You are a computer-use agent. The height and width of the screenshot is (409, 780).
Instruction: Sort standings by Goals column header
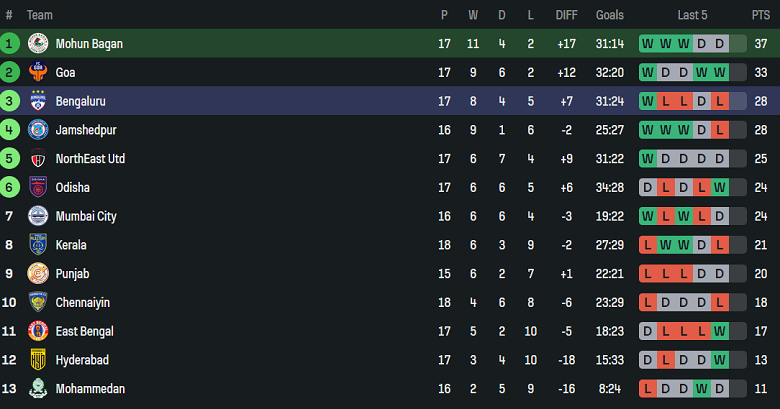(x=609, y=15)
